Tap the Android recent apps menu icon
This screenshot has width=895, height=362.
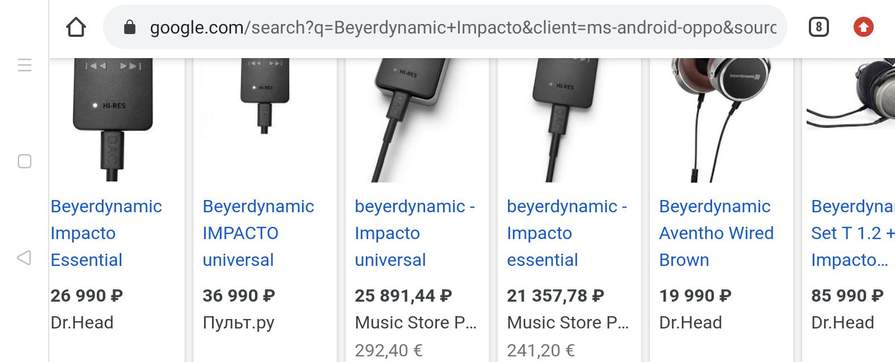click(25, 65)
